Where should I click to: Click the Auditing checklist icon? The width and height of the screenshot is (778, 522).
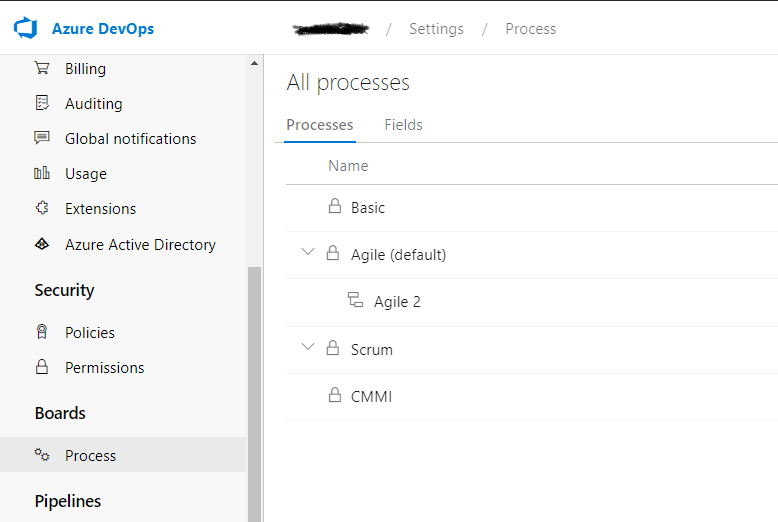[42, 103]
